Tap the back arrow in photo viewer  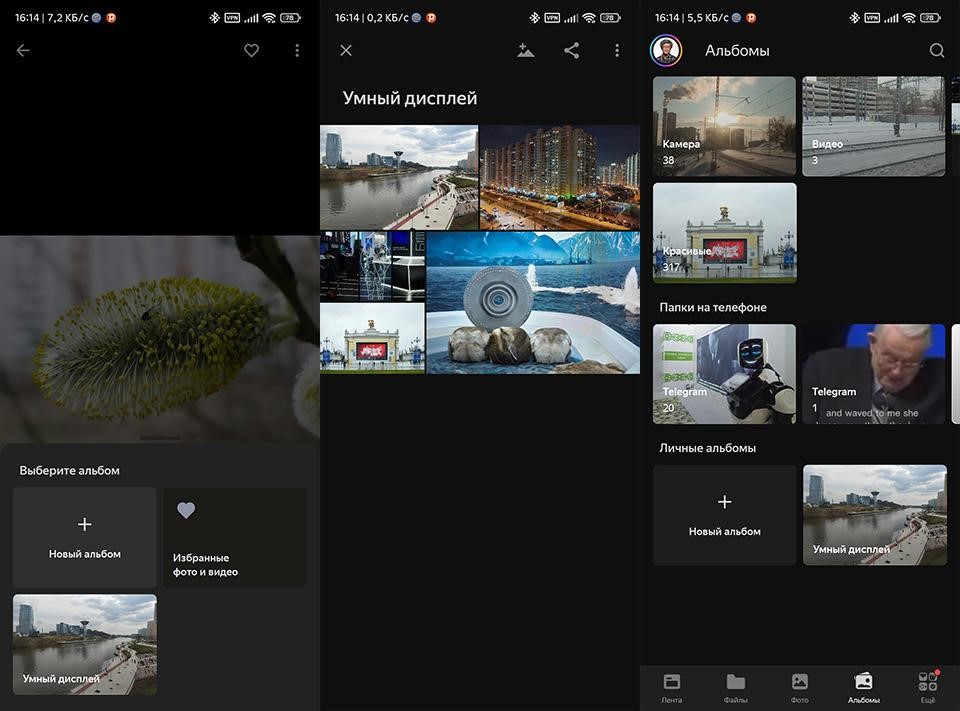(23, 51)
